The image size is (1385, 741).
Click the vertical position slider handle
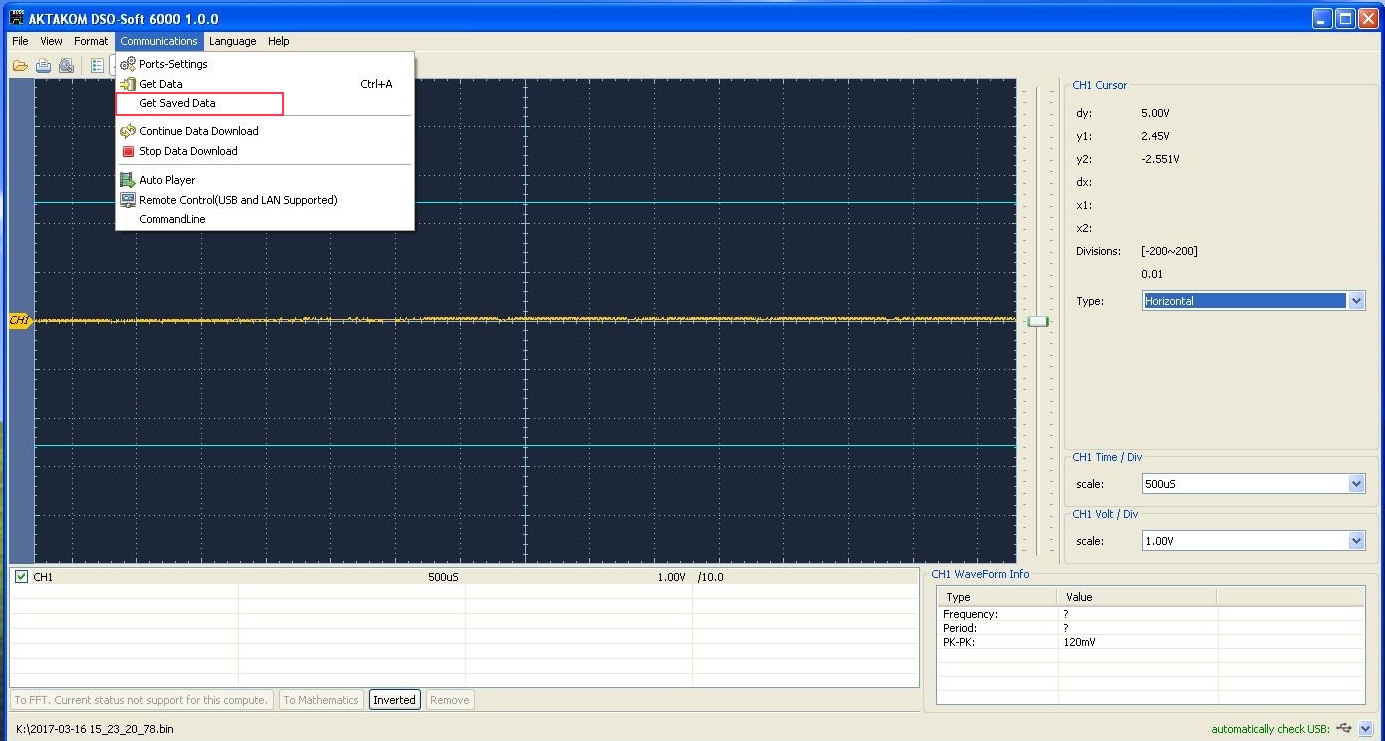coord(1038,321)
